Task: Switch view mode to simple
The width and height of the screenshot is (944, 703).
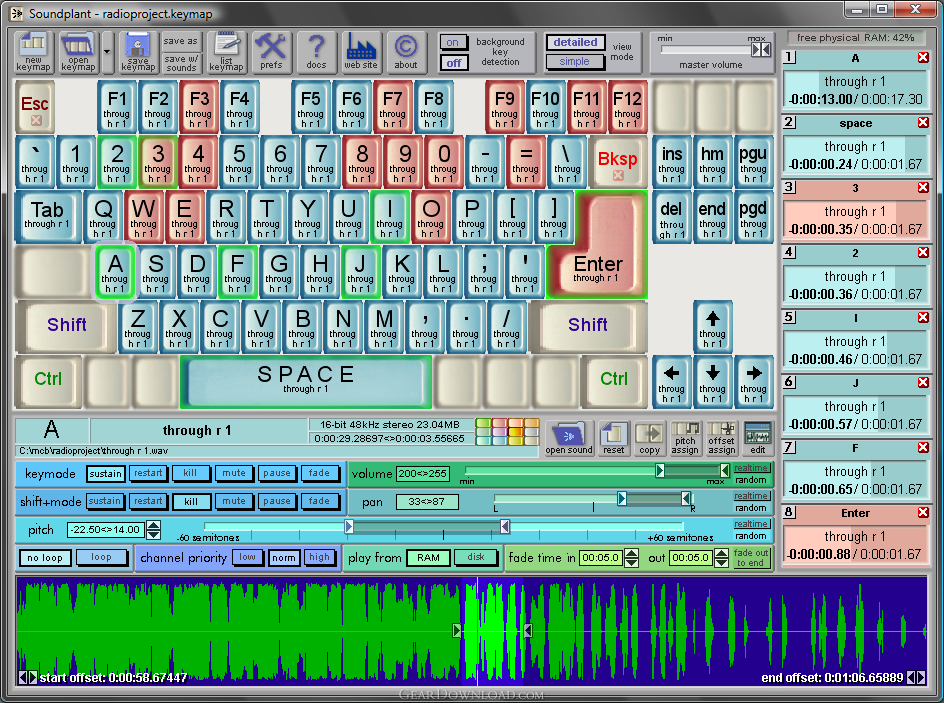Action: (x=574, y=61)
